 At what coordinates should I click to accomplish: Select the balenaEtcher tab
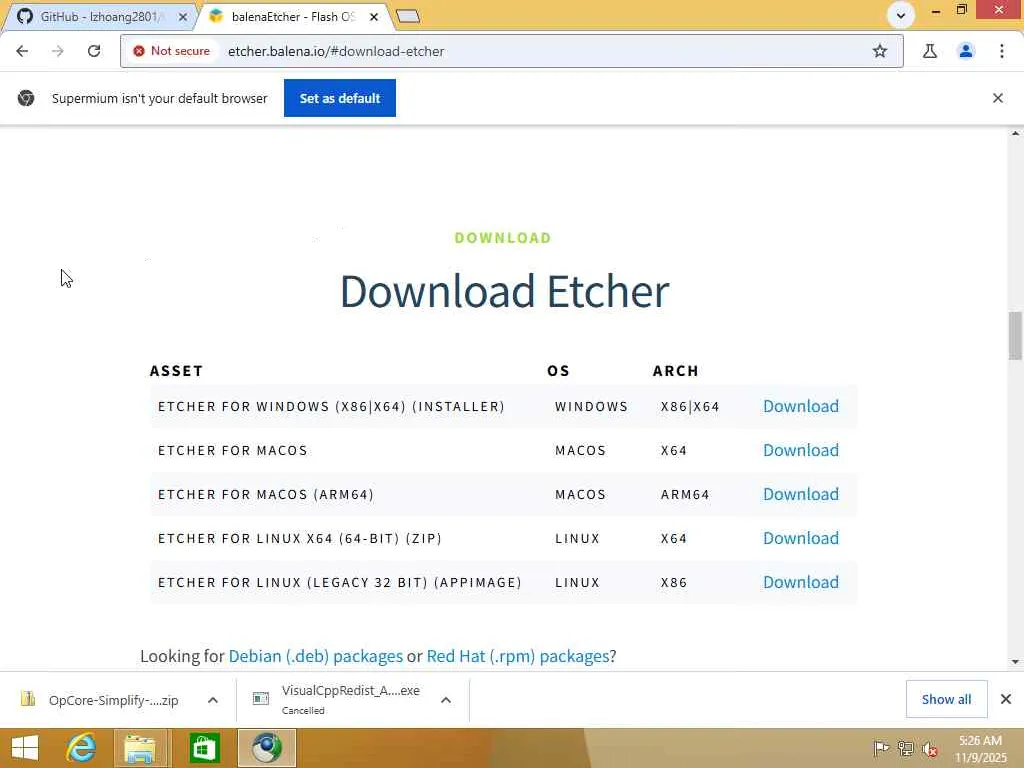pos(293,16)
